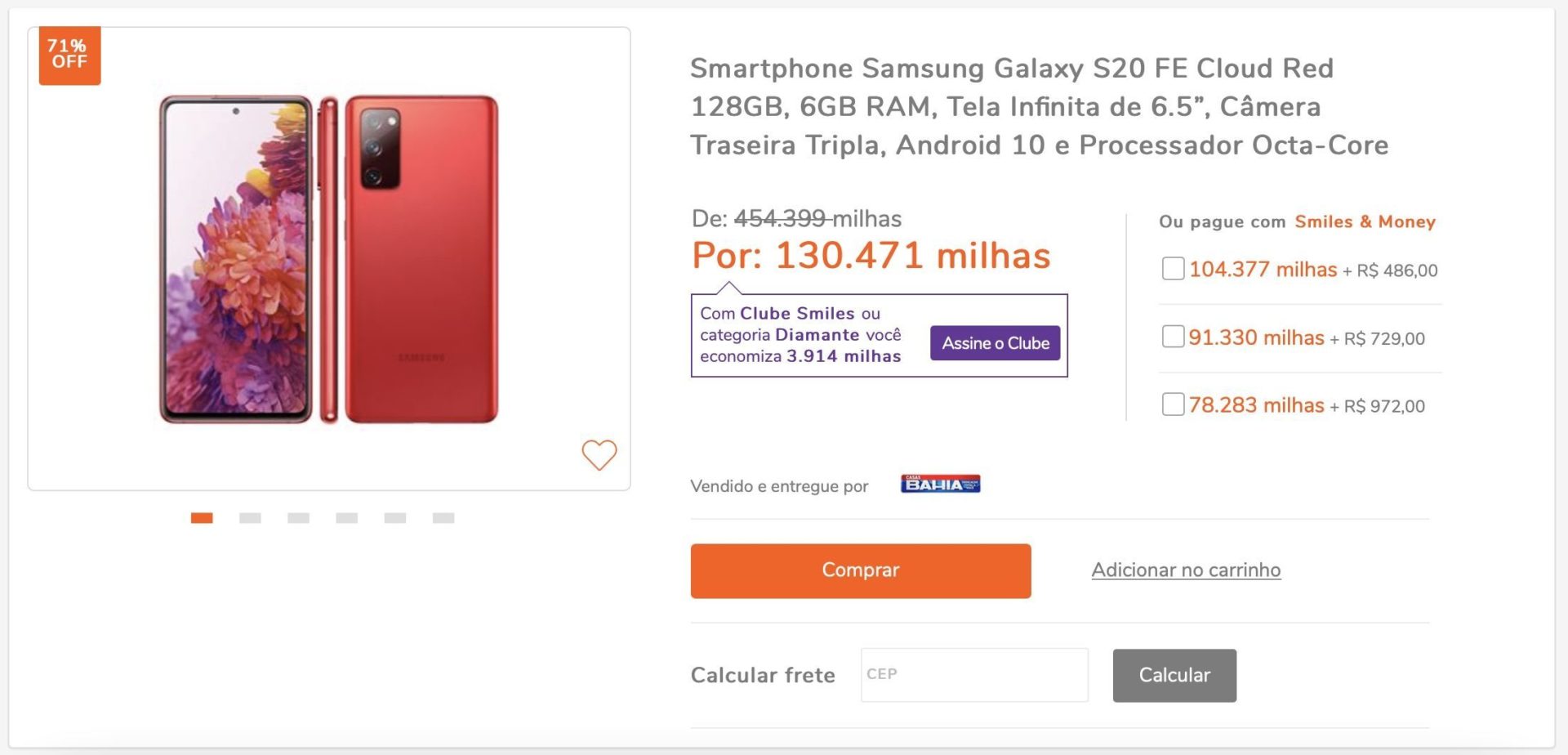Click the Smartphone Samsung Galaxy S20 FE title
Image resolution: width=1568 pixels, height=755 pixels.
pos(1039,106)
